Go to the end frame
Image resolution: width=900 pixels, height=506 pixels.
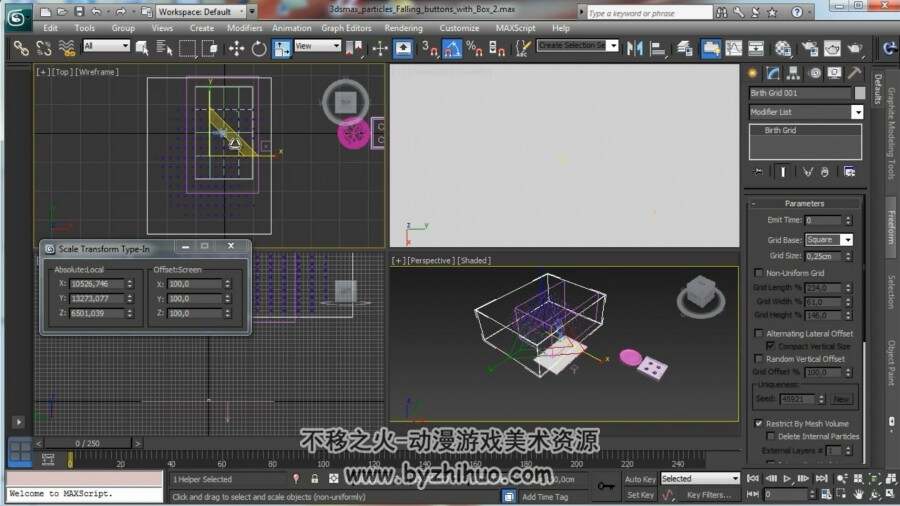click(x=822, y=478)
